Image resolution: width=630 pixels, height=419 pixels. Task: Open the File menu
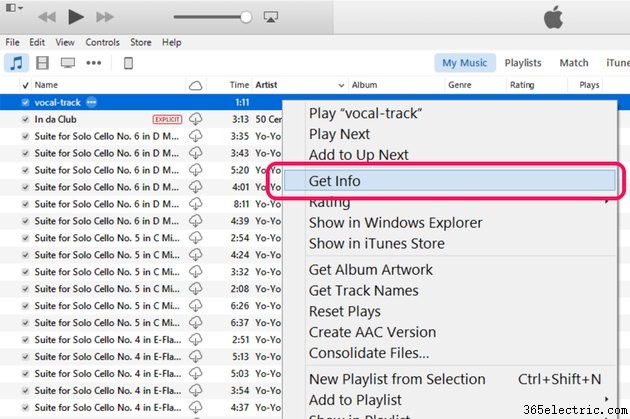(12, 42)
